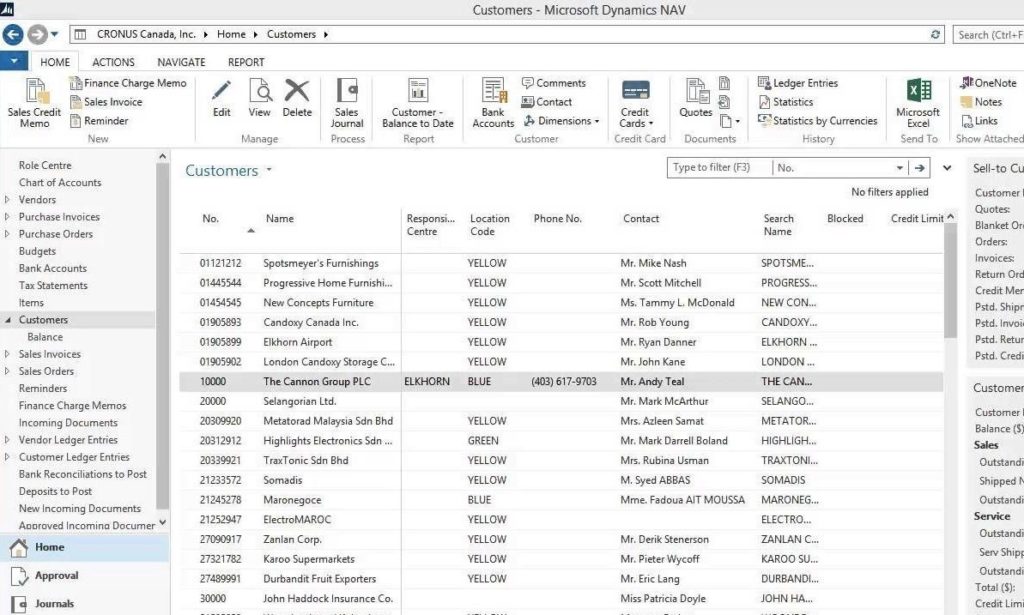Sort by the Contact column header
The width and height of the screenshot is (1024, 615).
(x=641, y=219)
